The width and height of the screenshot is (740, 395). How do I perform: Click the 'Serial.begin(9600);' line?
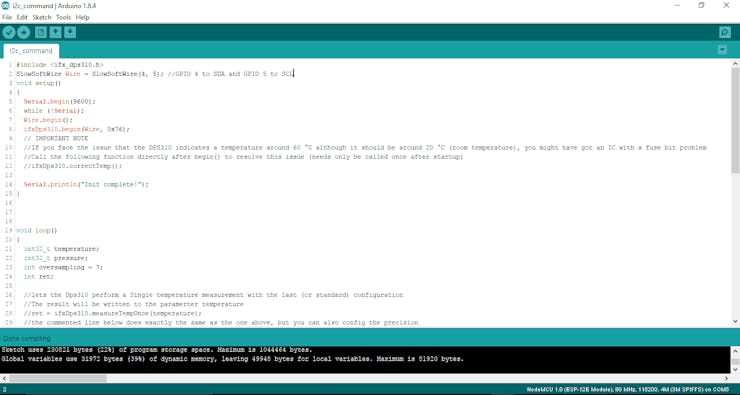point(59,101)
